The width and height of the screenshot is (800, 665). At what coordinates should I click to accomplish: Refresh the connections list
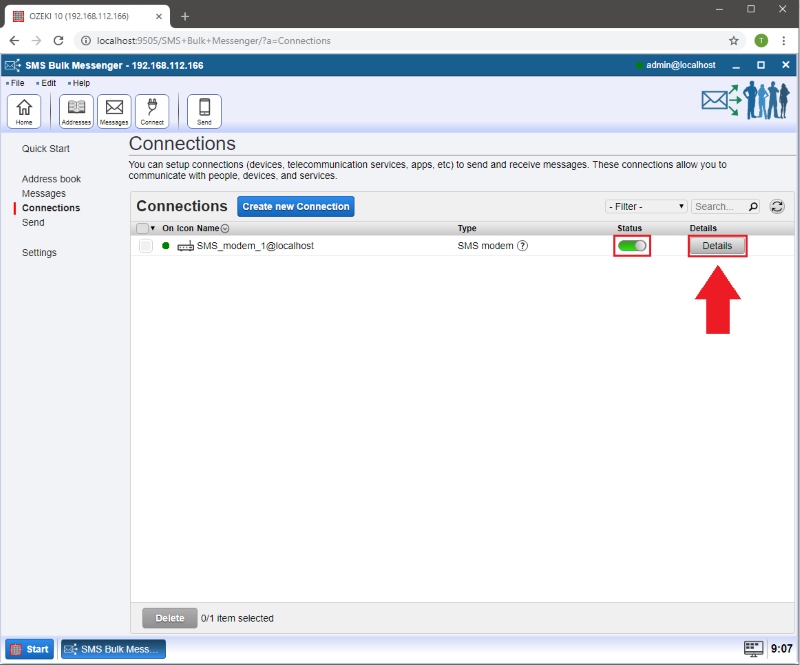[x=777, y=206]
